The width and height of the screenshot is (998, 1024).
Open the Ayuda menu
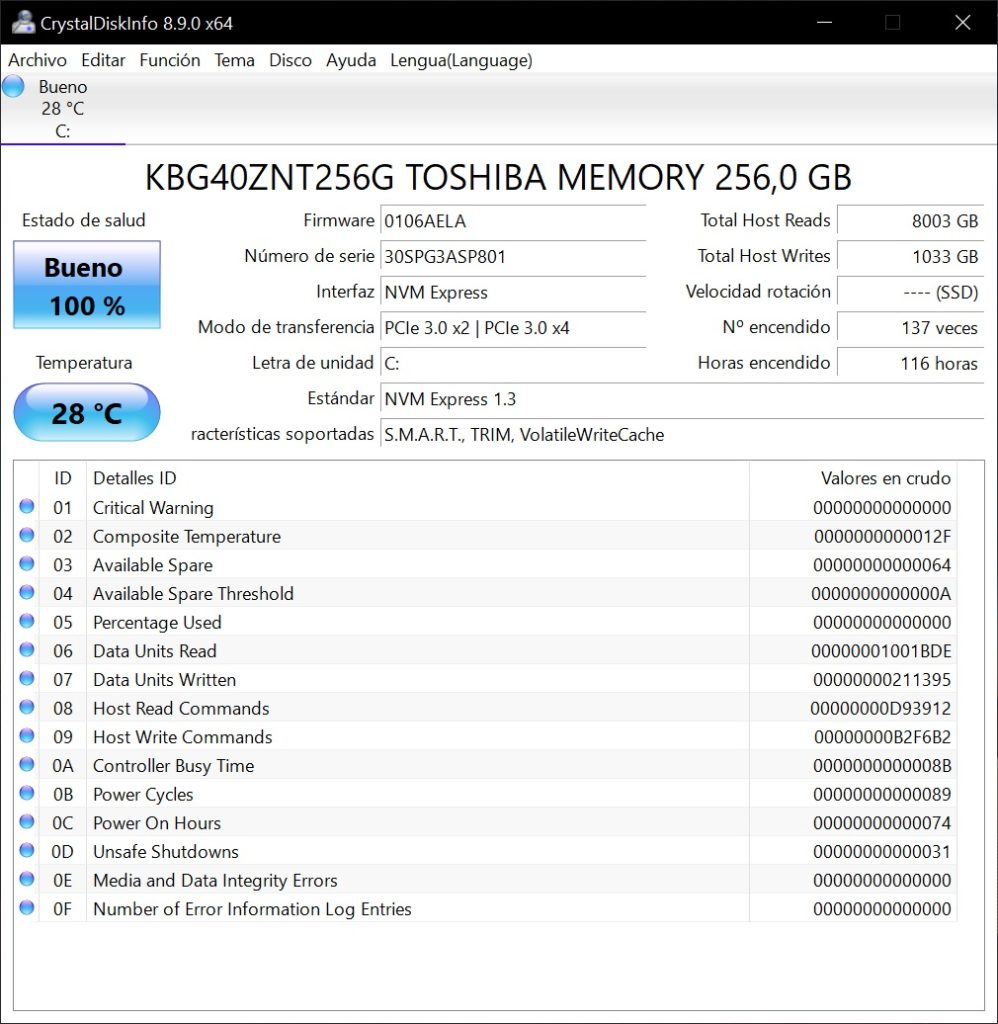pos(350,60)
